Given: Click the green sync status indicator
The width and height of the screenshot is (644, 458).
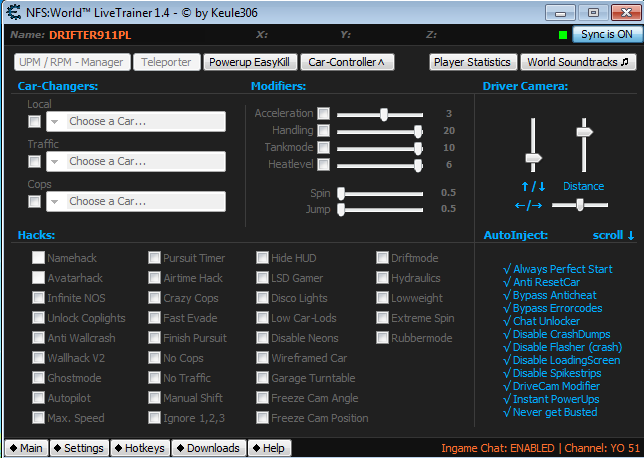Looking at the screenshot, I should pyautogui.click(x=563, y=35).
